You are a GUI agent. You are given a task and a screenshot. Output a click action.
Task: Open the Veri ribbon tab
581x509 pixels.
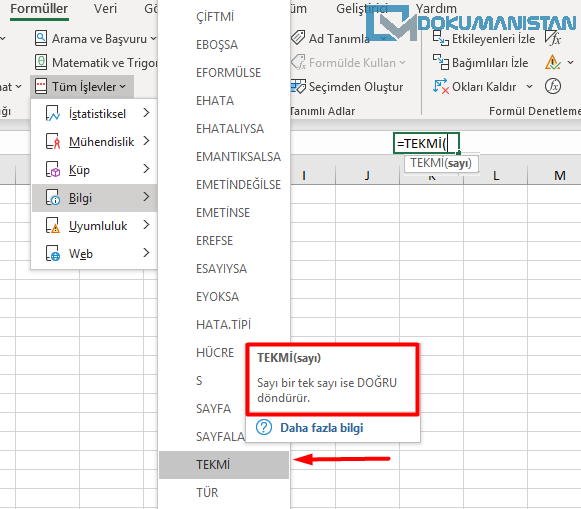pyautogui.click(x=105, y=9)
